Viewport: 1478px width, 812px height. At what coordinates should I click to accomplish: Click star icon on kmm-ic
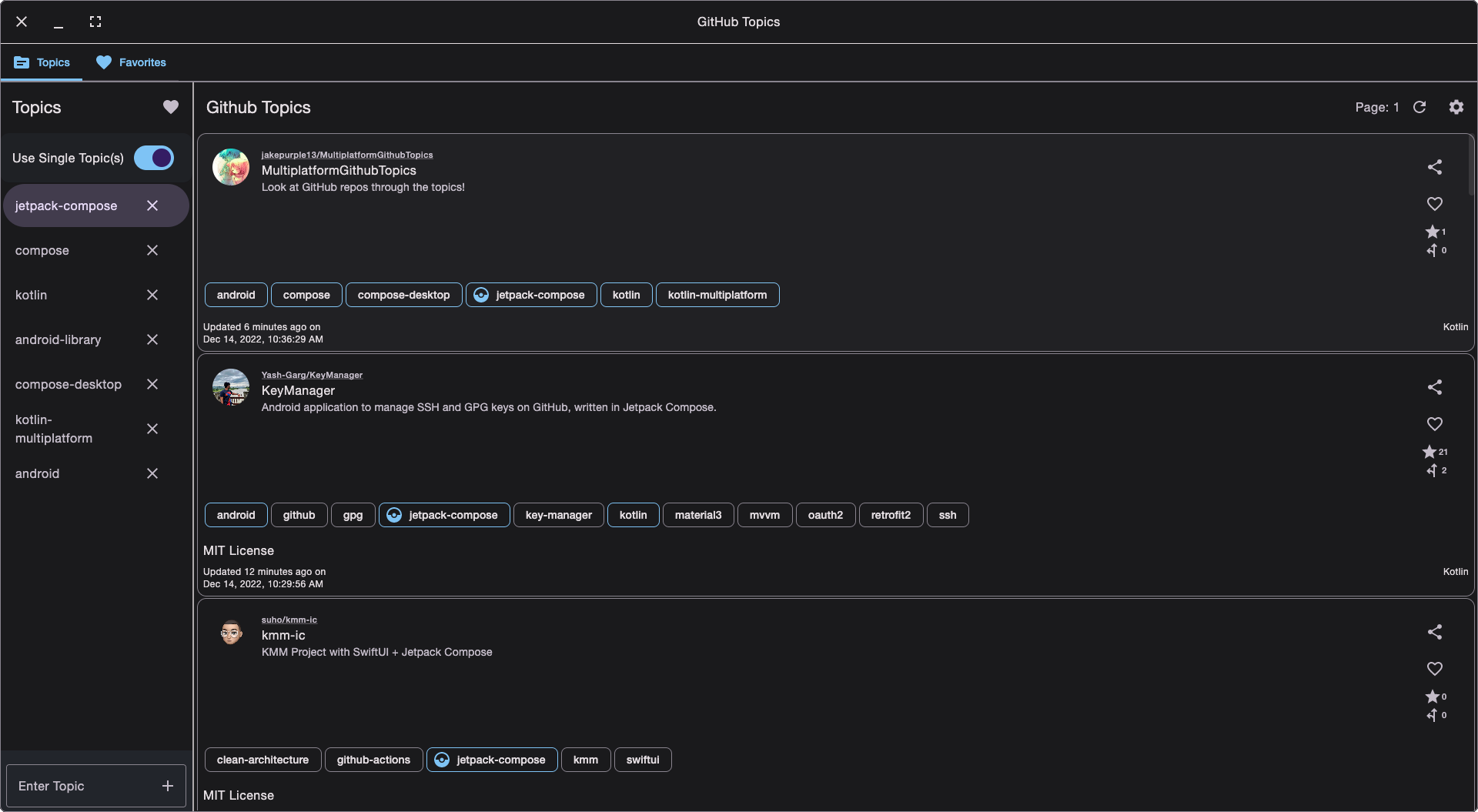click(x=1432, y=697)
